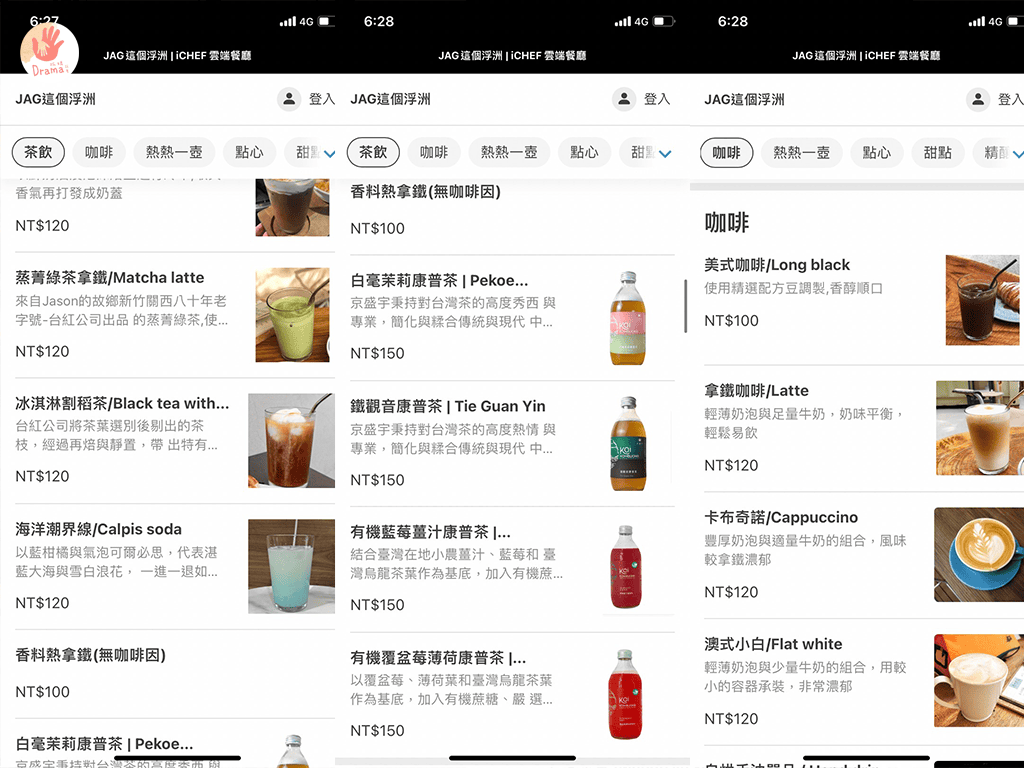Select the 咖啡 tab in middle screen
This screenshot has height=768, width=1024.
click(x=434, y=152)
